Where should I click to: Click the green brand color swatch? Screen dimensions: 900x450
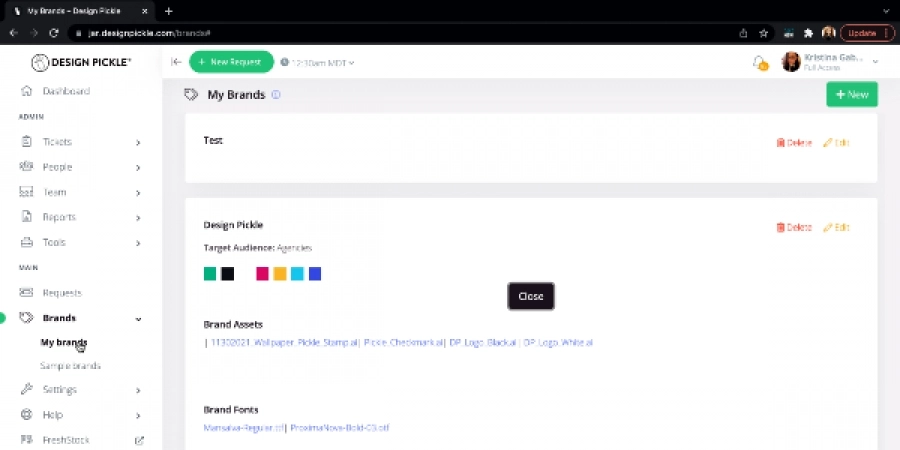tap(210, 274)
